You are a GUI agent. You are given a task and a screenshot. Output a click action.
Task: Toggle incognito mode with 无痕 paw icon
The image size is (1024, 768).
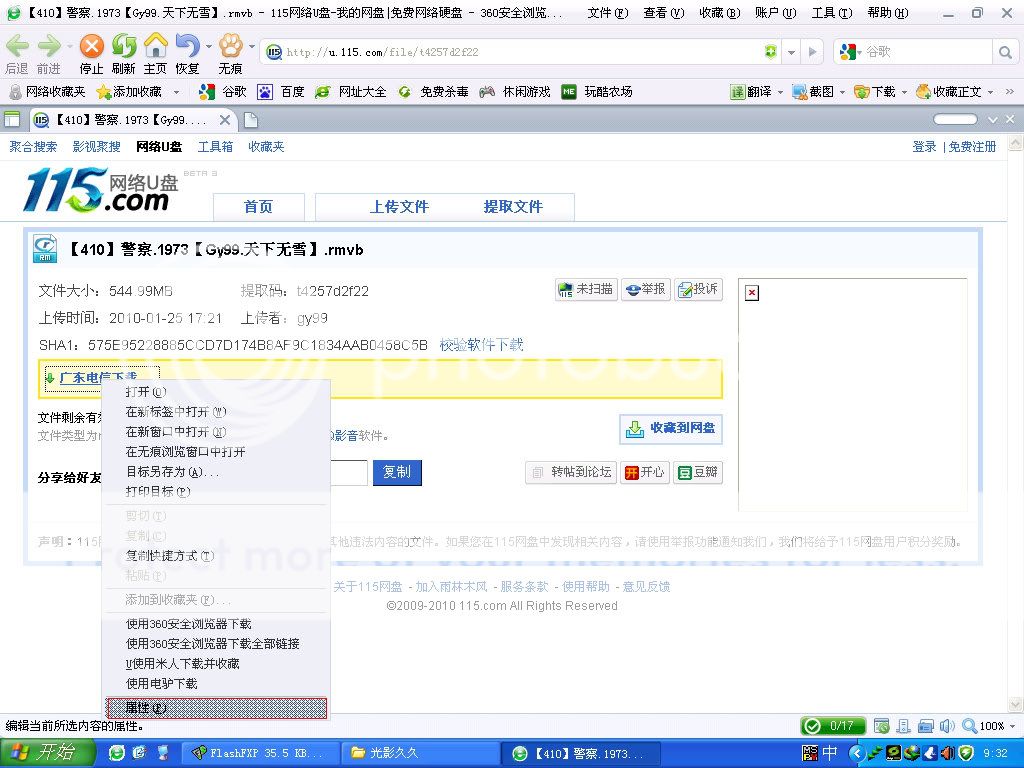click(230, 47)
